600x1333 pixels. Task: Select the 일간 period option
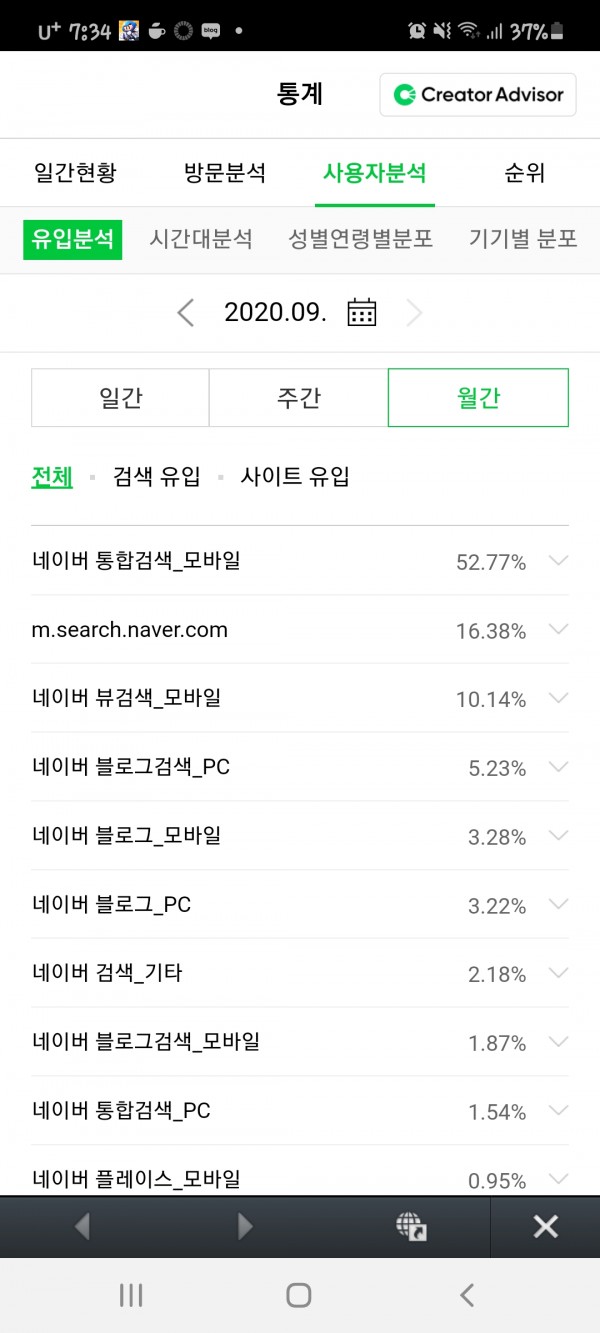point(120,398)
